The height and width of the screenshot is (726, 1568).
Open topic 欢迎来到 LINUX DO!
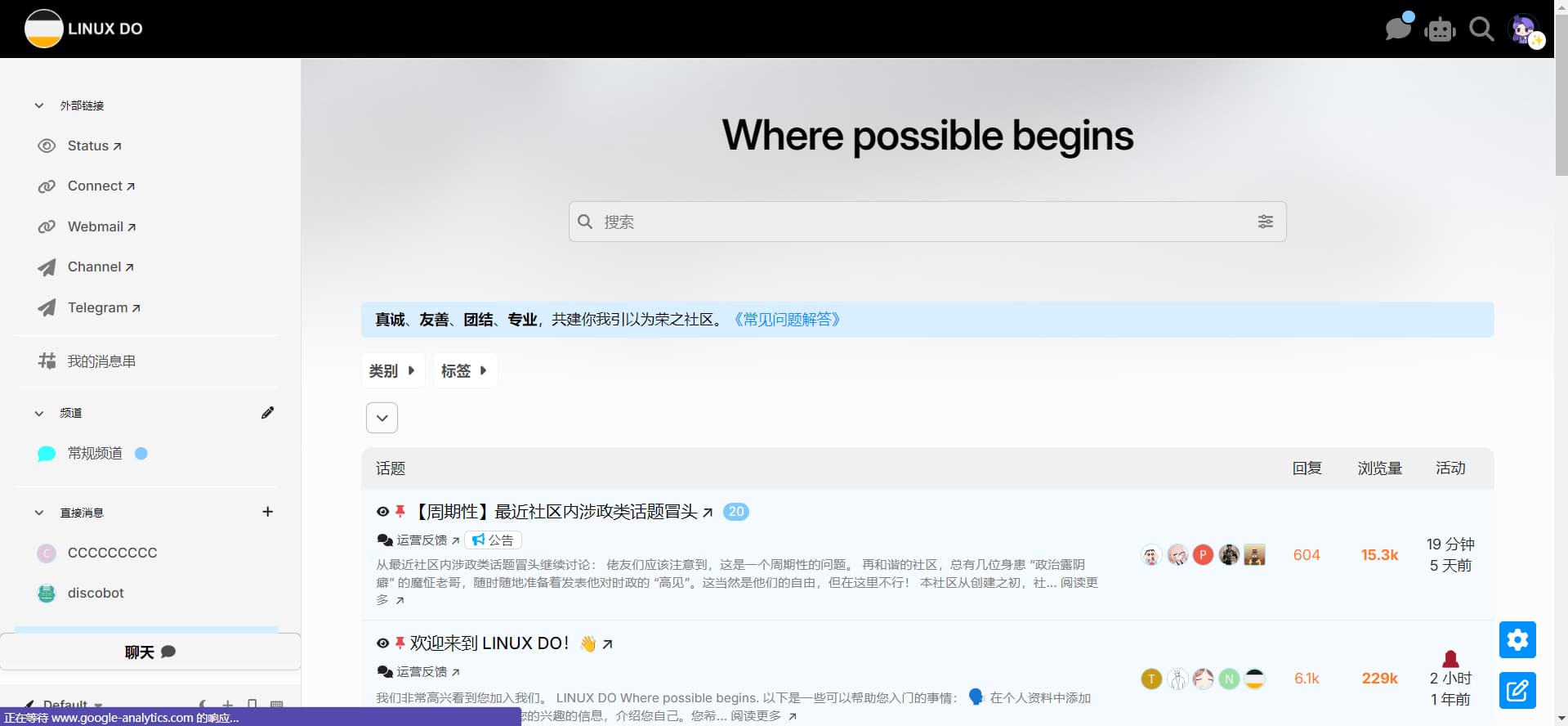(x=489, y=643)
